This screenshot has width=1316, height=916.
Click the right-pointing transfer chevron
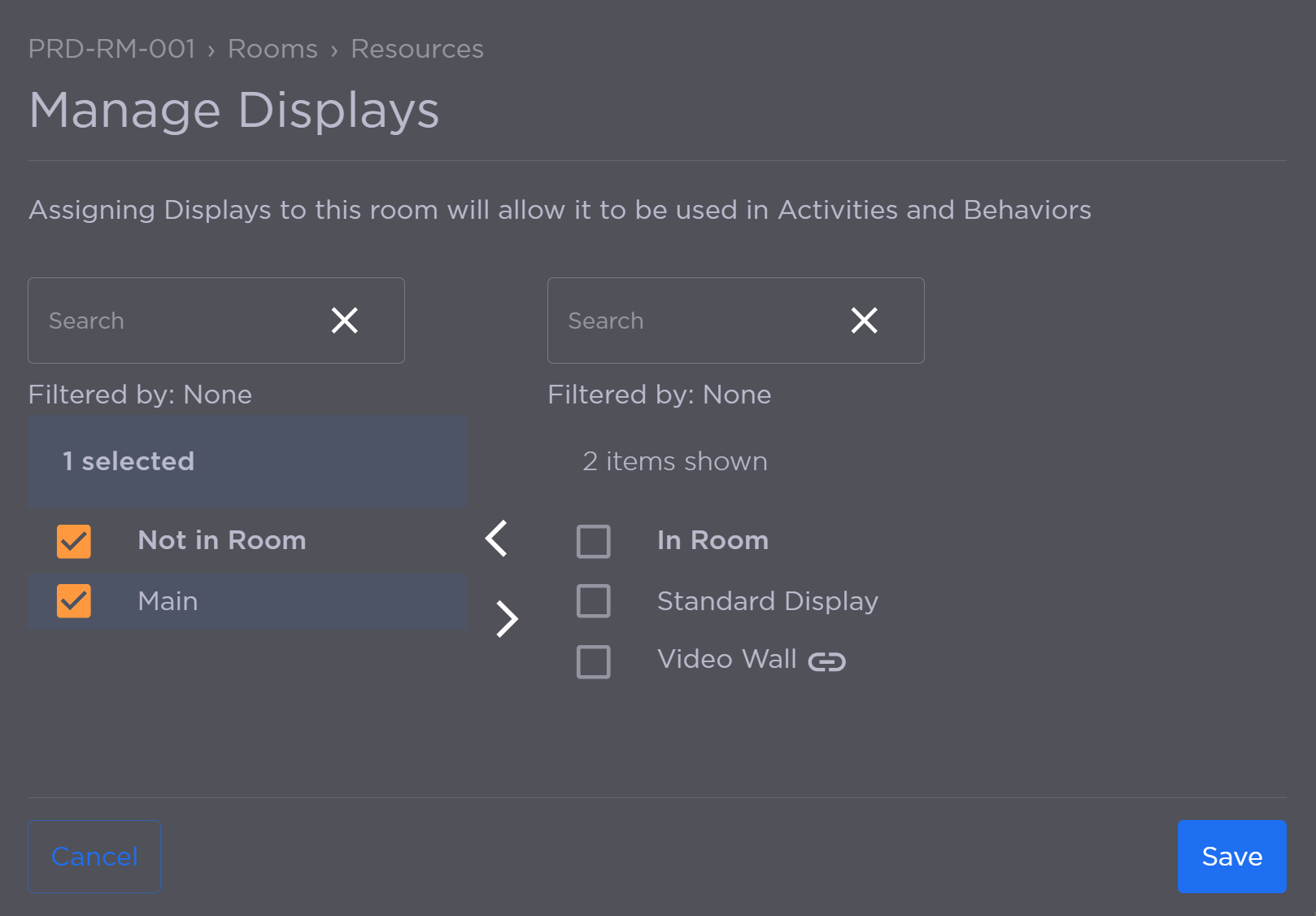click(x=506, y=618)
